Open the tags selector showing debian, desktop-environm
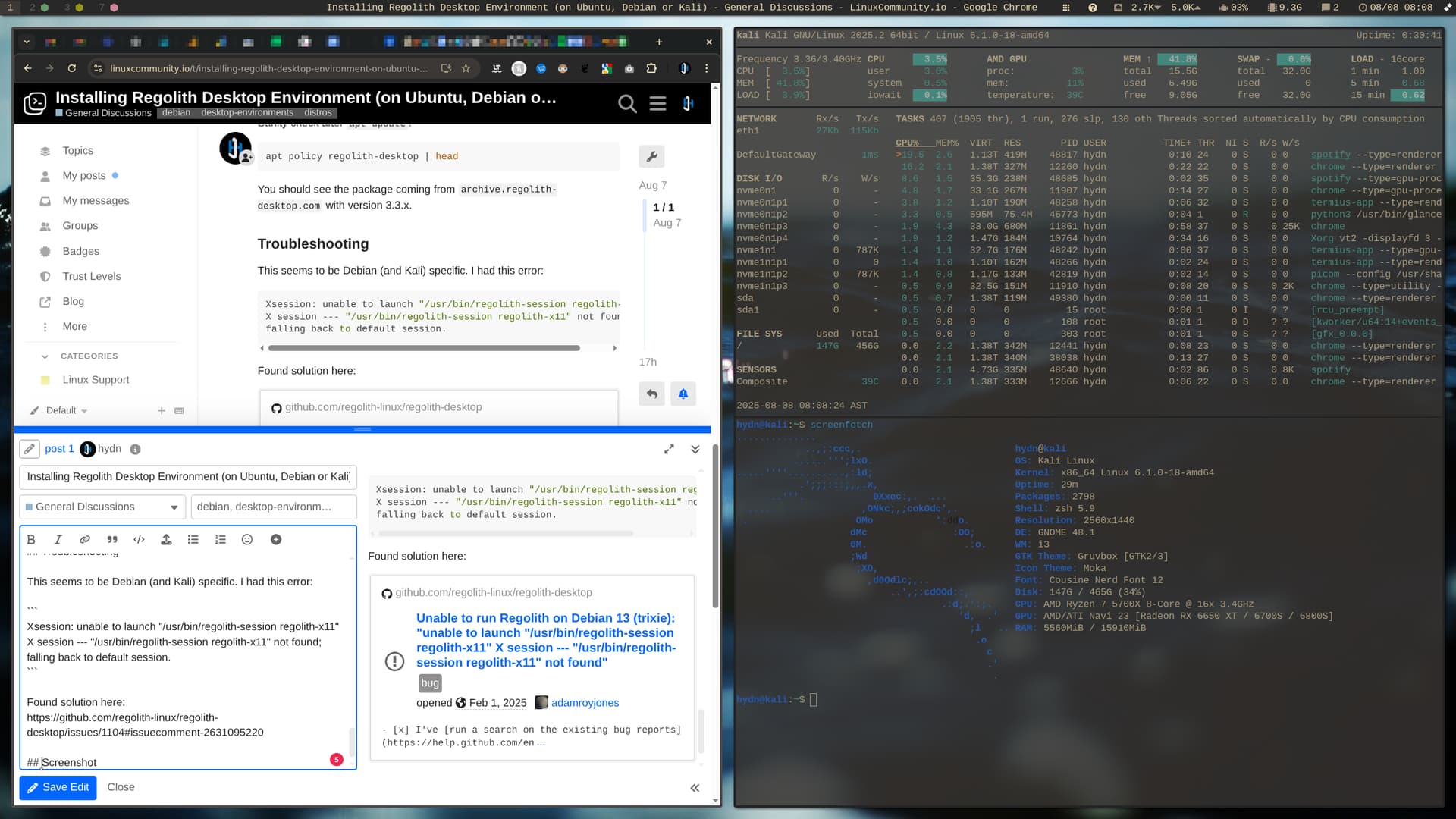 point(274,507)
